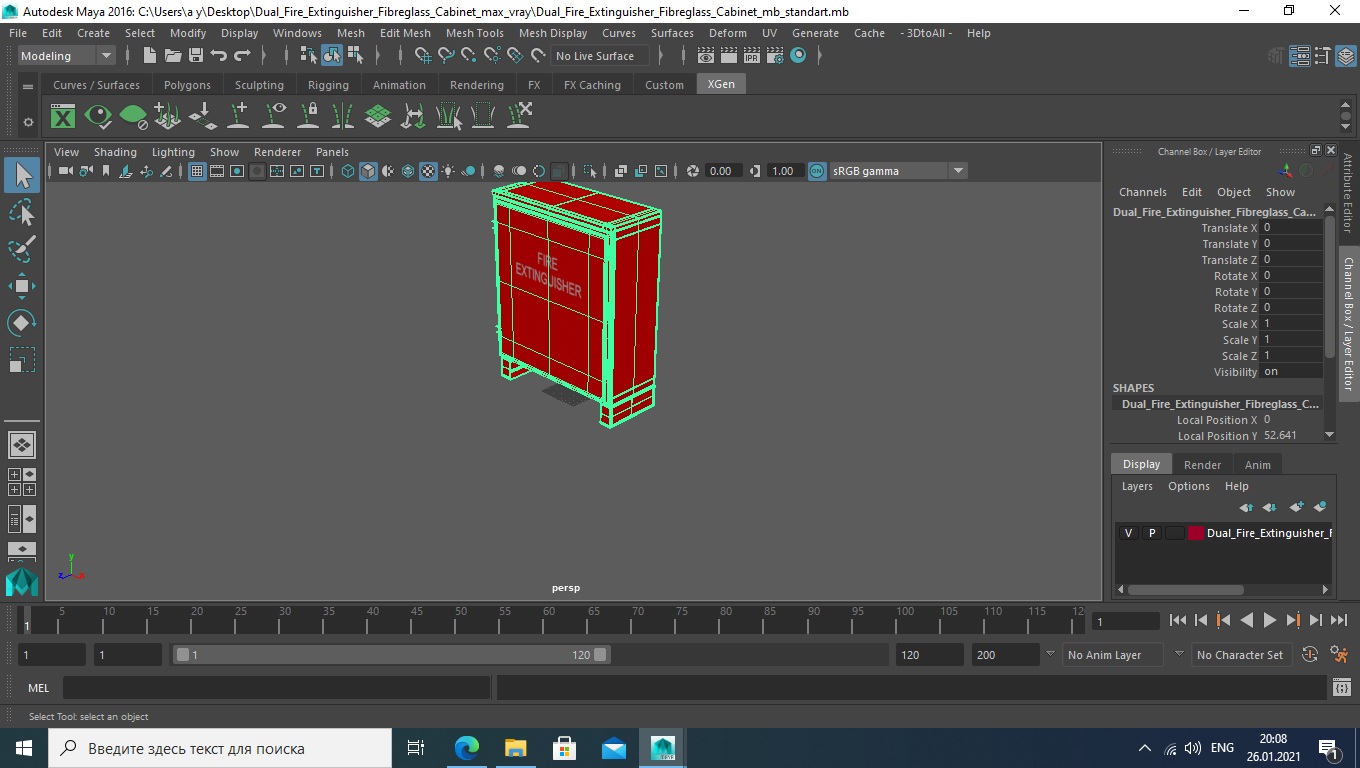Open Mail app from taskbar

pyautogui.click(x=613, y=748)
